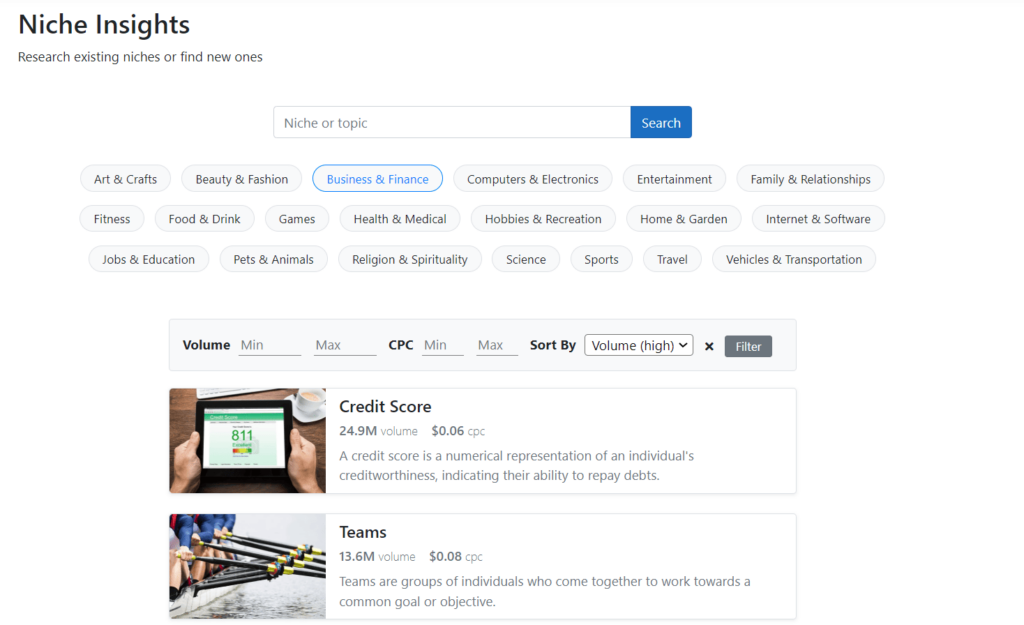1024x625 pixels.
Task: Select the Art & Crafts category
Action: point(125,178)
